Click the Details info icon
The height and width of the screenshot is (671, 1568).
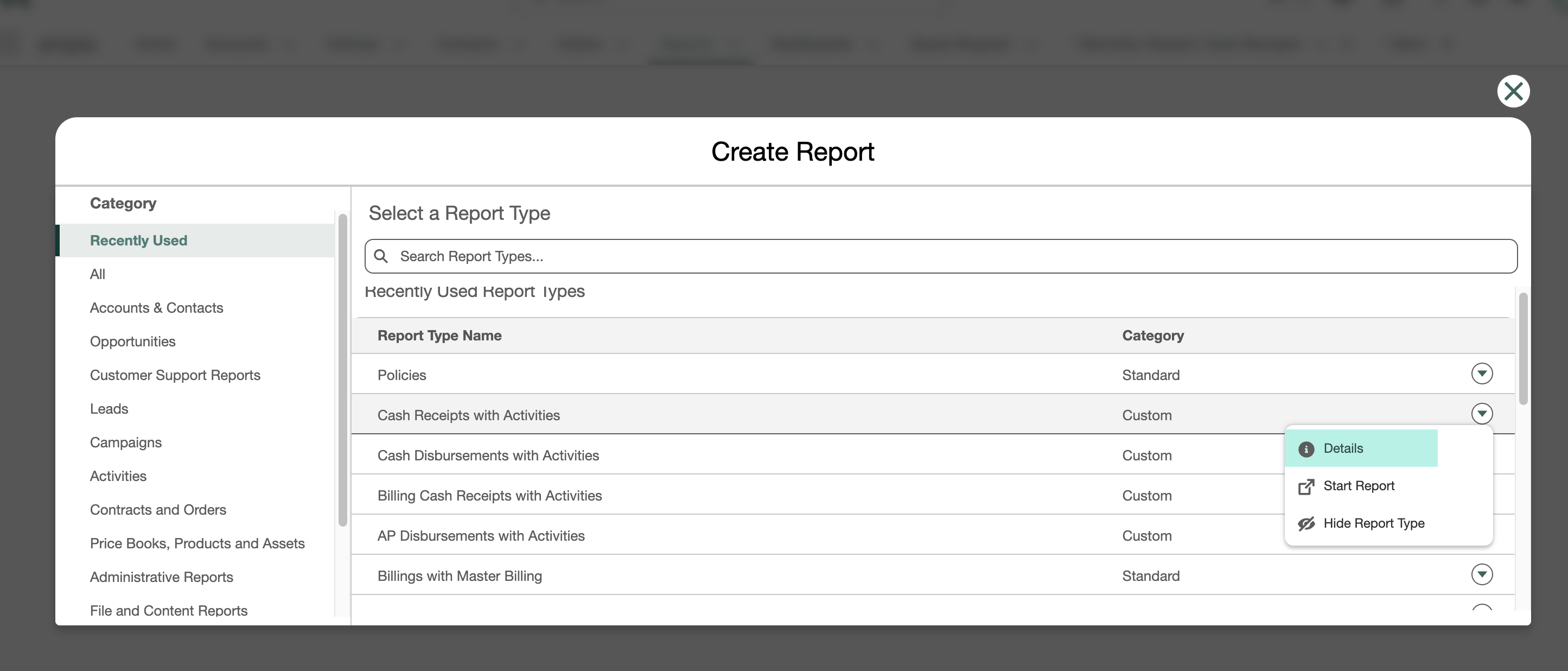pos(1305,449)
